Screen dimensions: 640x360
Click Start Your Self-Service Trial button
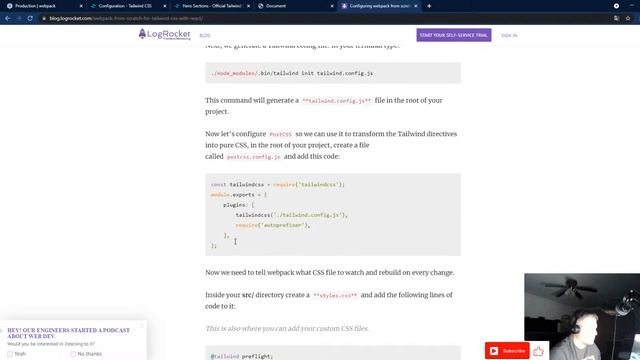click(454, 35)
